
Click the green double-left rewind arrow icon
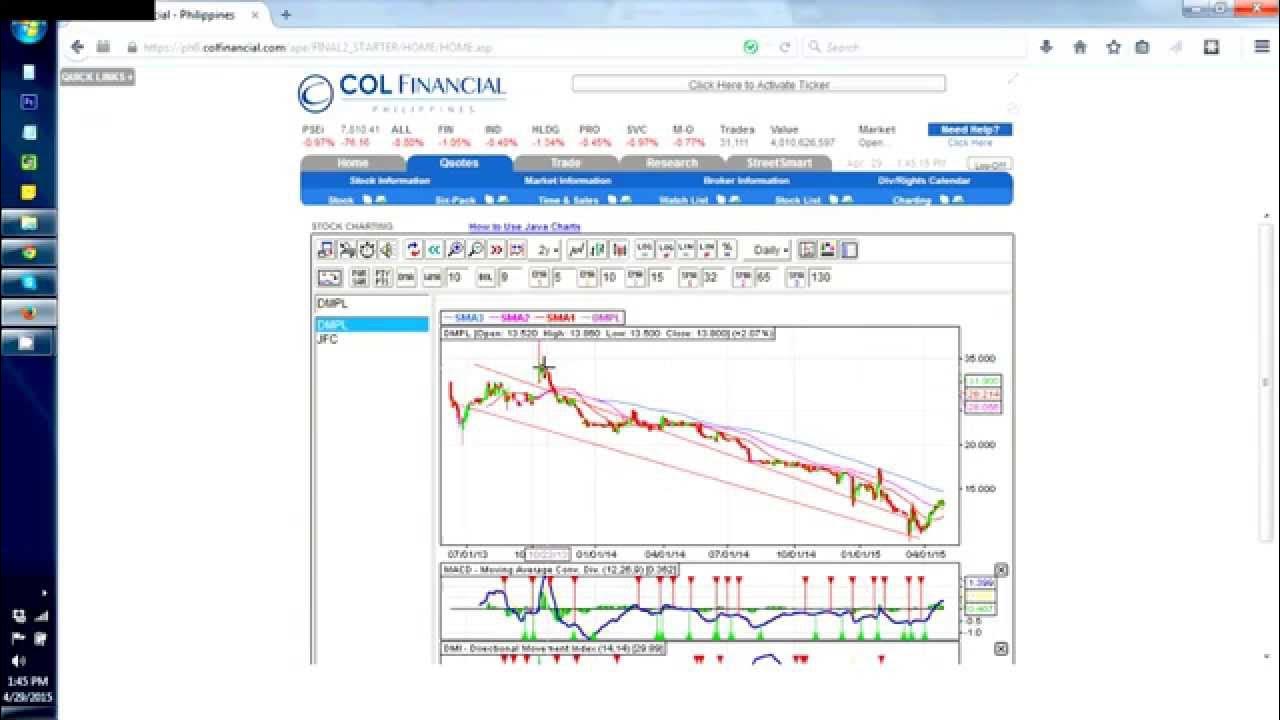434,250
